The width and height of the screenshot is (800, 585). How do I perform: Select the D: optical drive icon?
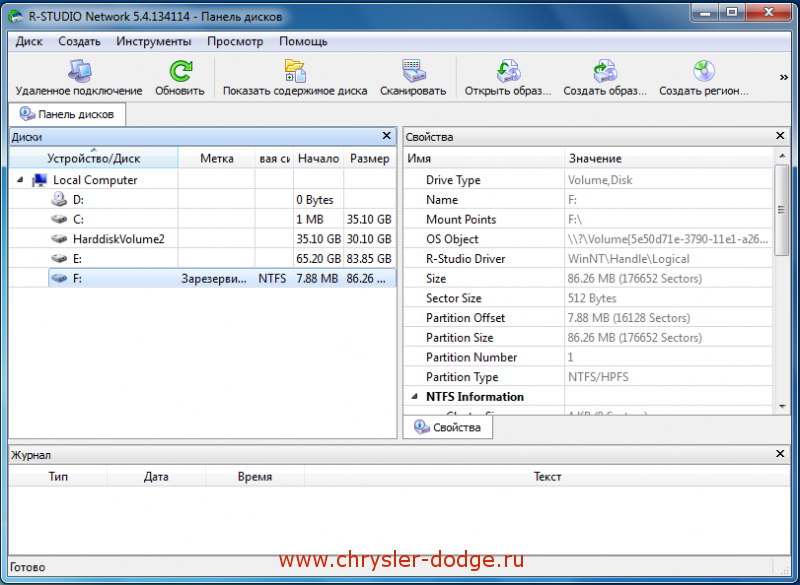point(59,199)
